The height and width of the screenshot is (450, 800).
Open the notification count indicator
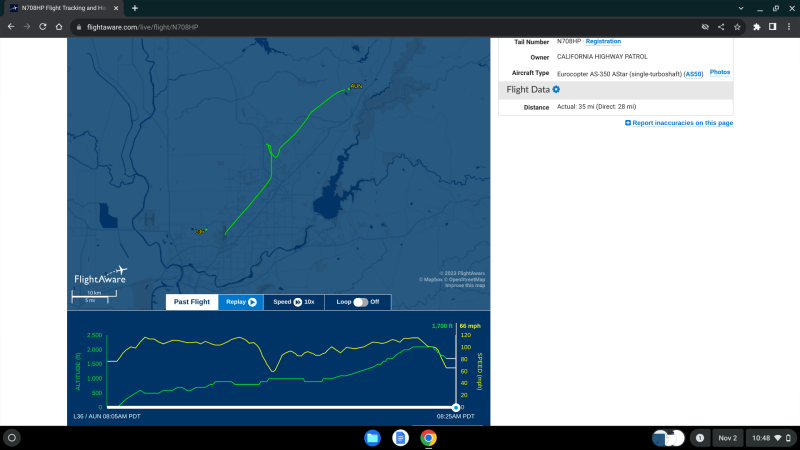pos(700,438)
